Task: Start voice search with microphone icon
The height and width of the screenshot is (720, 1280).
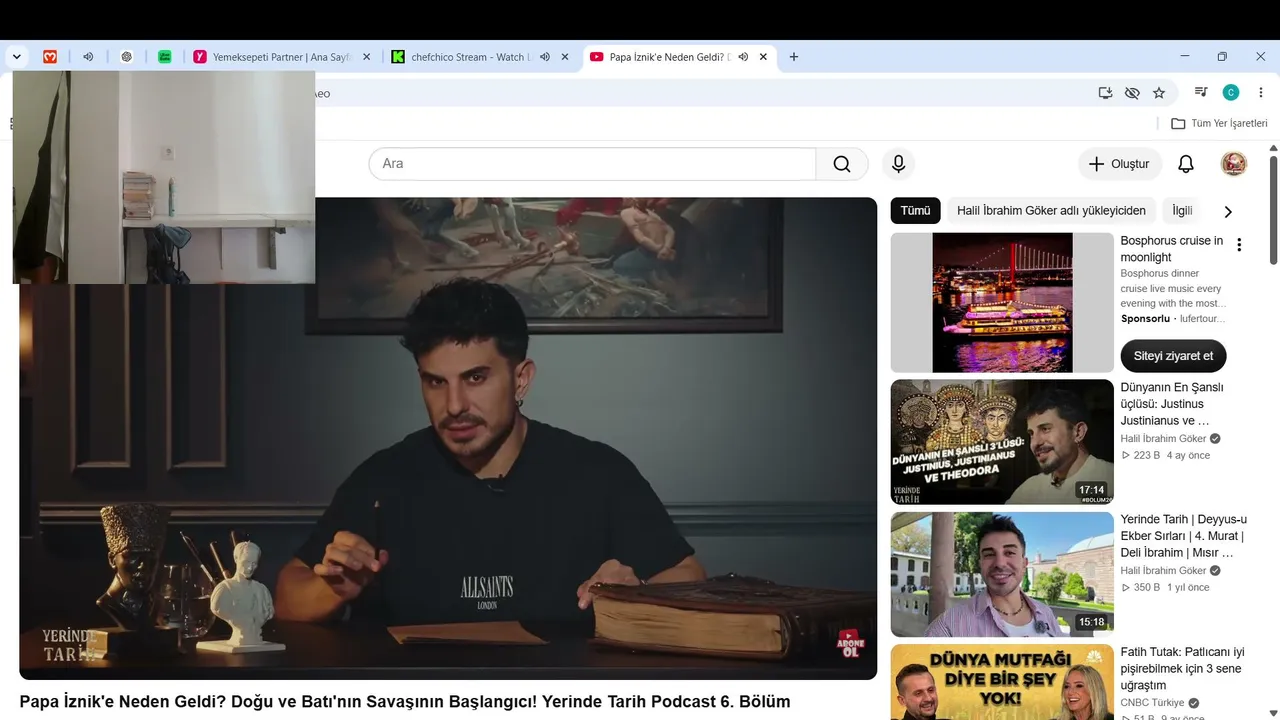Action: tap(898, 164)
